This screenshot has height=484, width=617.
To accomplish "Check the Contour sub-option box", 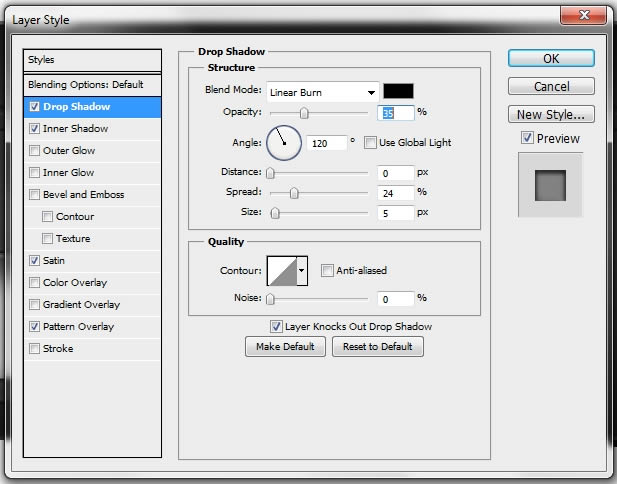I will tap(47, 217).
